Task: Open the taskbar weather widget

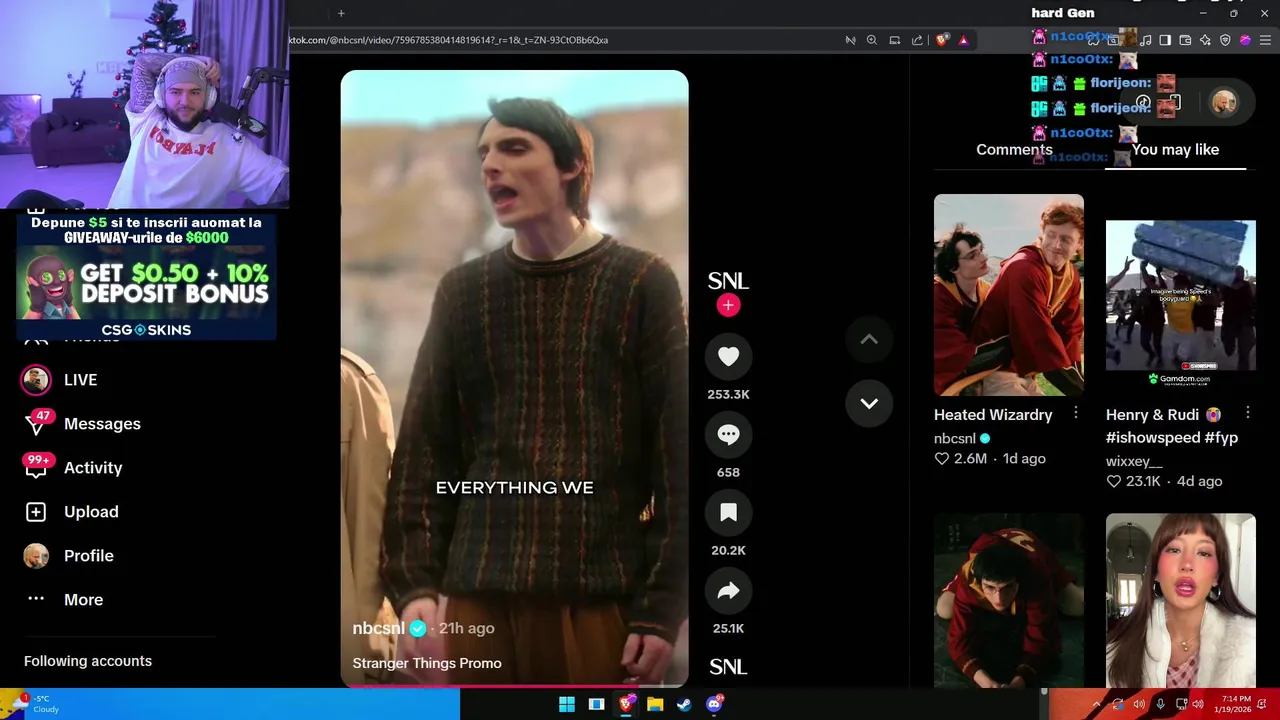Action: [32, 704]
